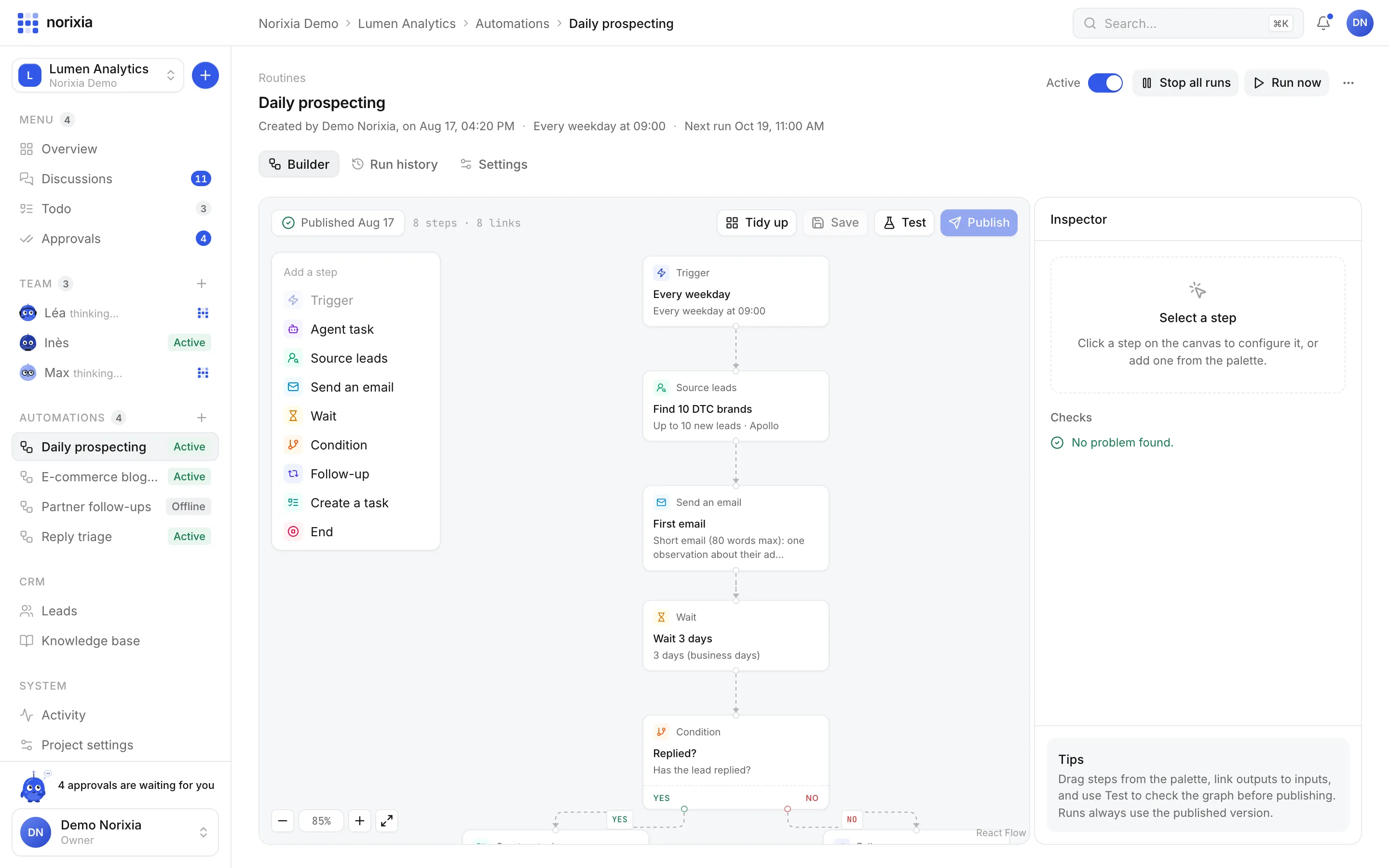The image size is (1389, 868).
Task: Toggle the Active routine switch
Action: (1105, 82)
